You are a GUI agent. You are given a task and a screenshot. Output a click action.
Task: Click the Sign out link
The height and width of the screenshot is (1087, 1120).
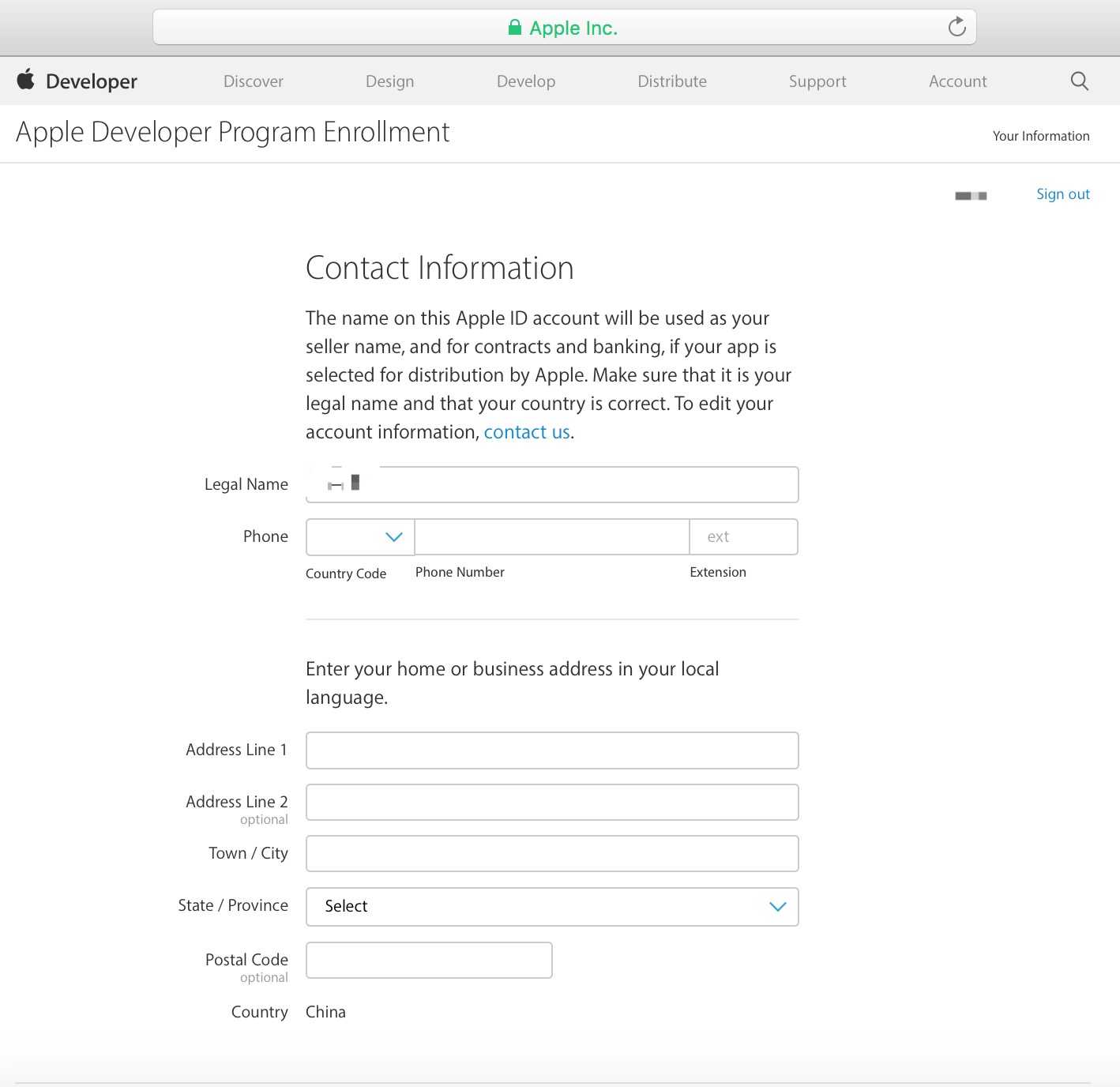click(x=1062, y=194)
